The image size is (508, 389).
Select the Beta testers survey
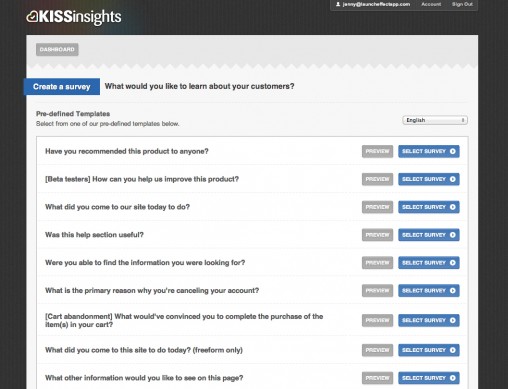(429, 179)
